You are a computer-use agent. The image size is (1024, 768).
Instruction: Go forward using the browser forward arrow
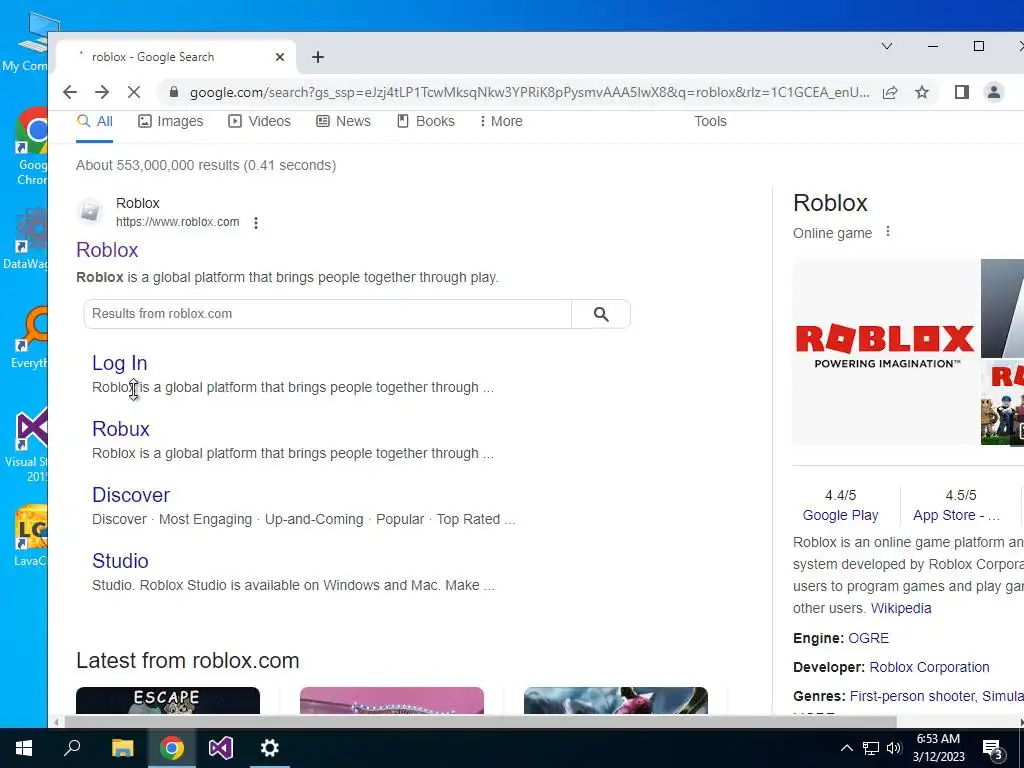102,92
